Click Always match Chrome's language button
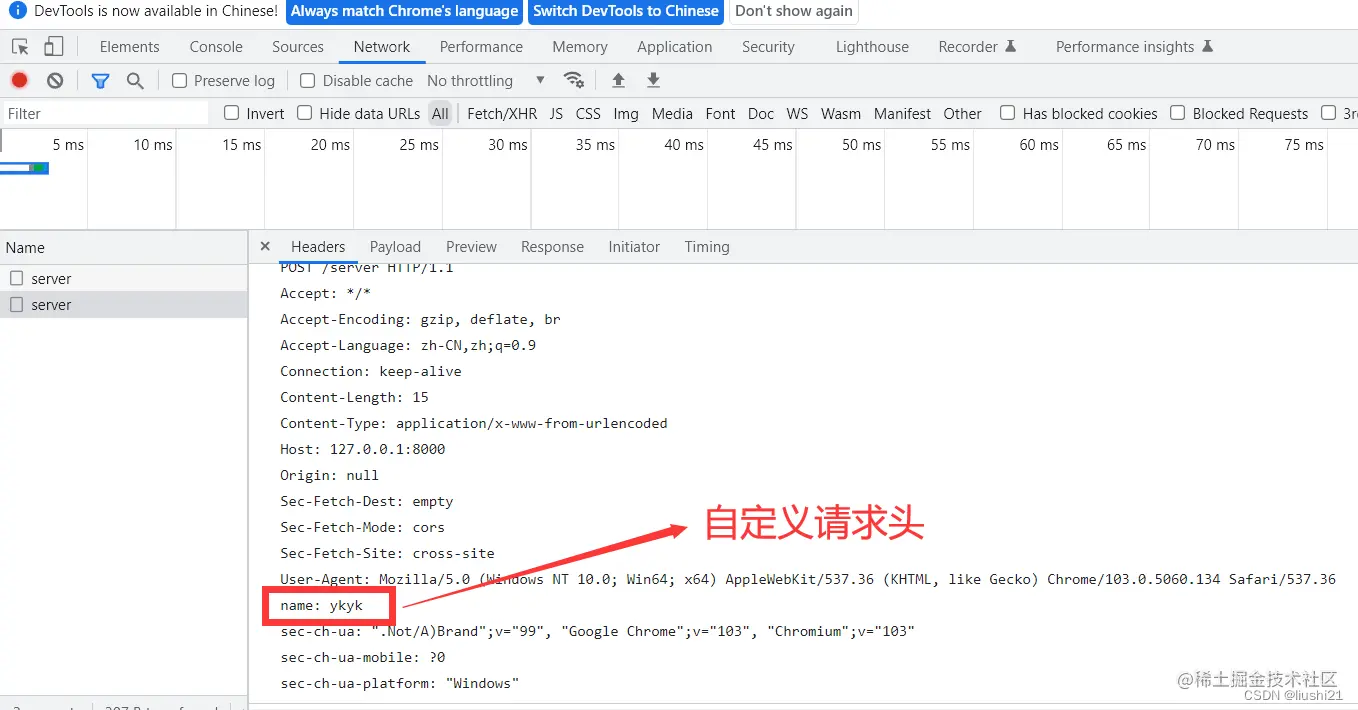Viewport: 1358px width, 710px height. [404, 11]
